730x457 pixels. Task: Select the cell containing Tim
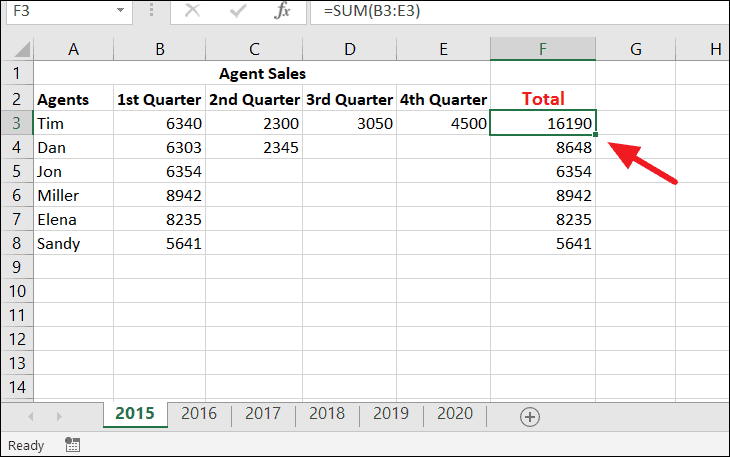click(73, 123)
